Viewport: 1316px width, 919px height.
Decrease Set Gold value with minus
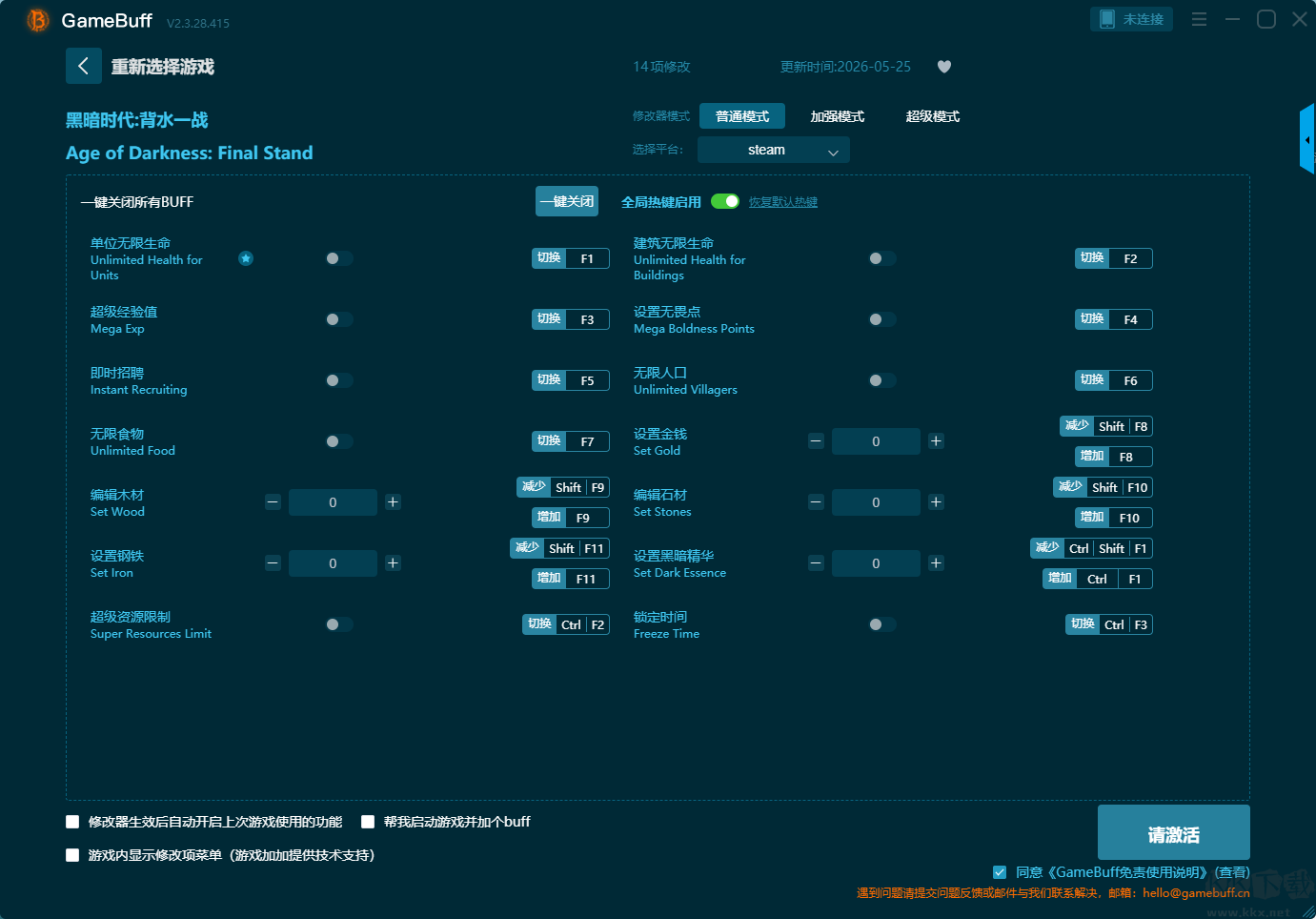[x=816, y=441]
